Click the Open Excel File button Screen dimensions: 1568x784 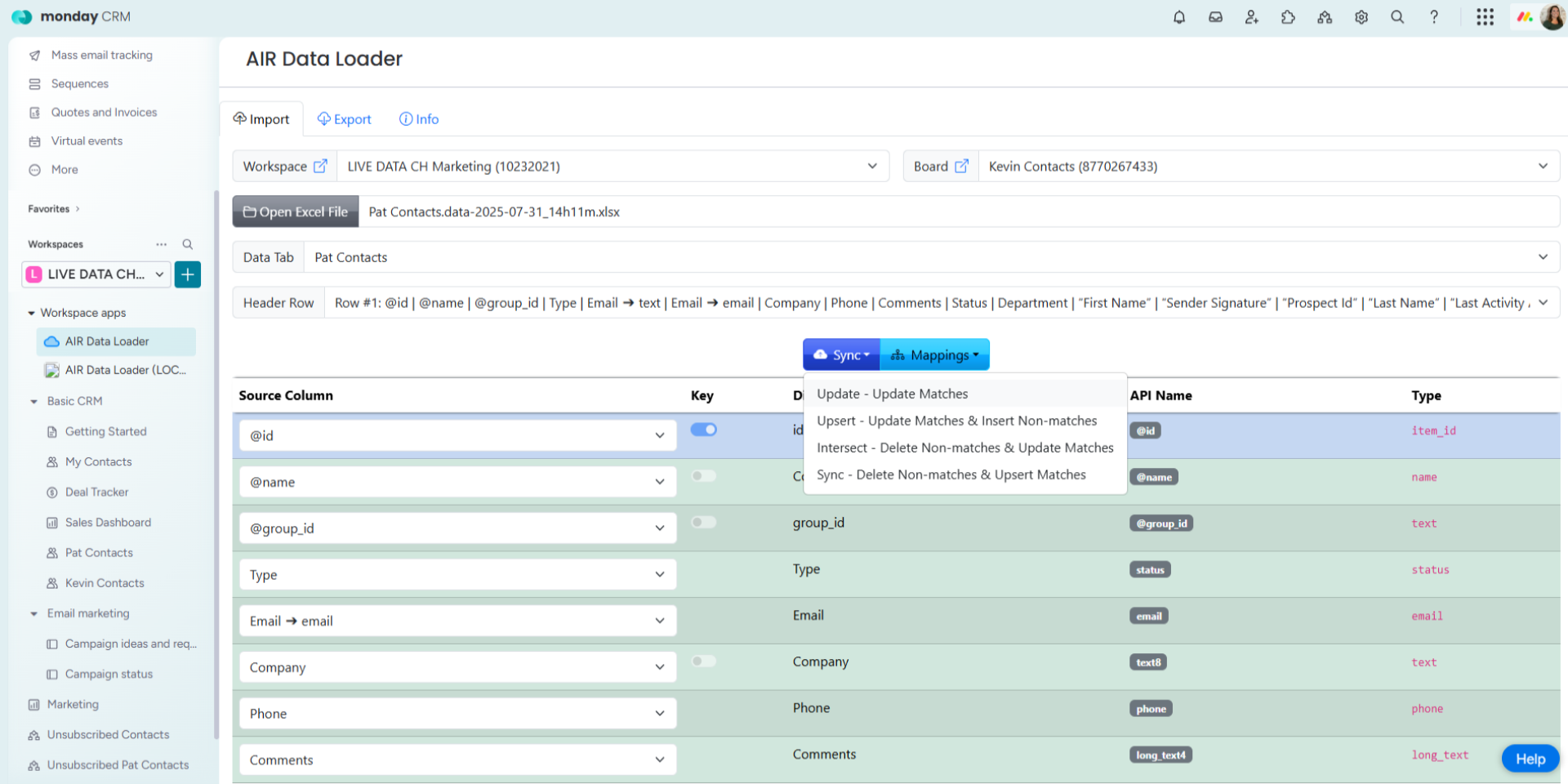point(296,212)
